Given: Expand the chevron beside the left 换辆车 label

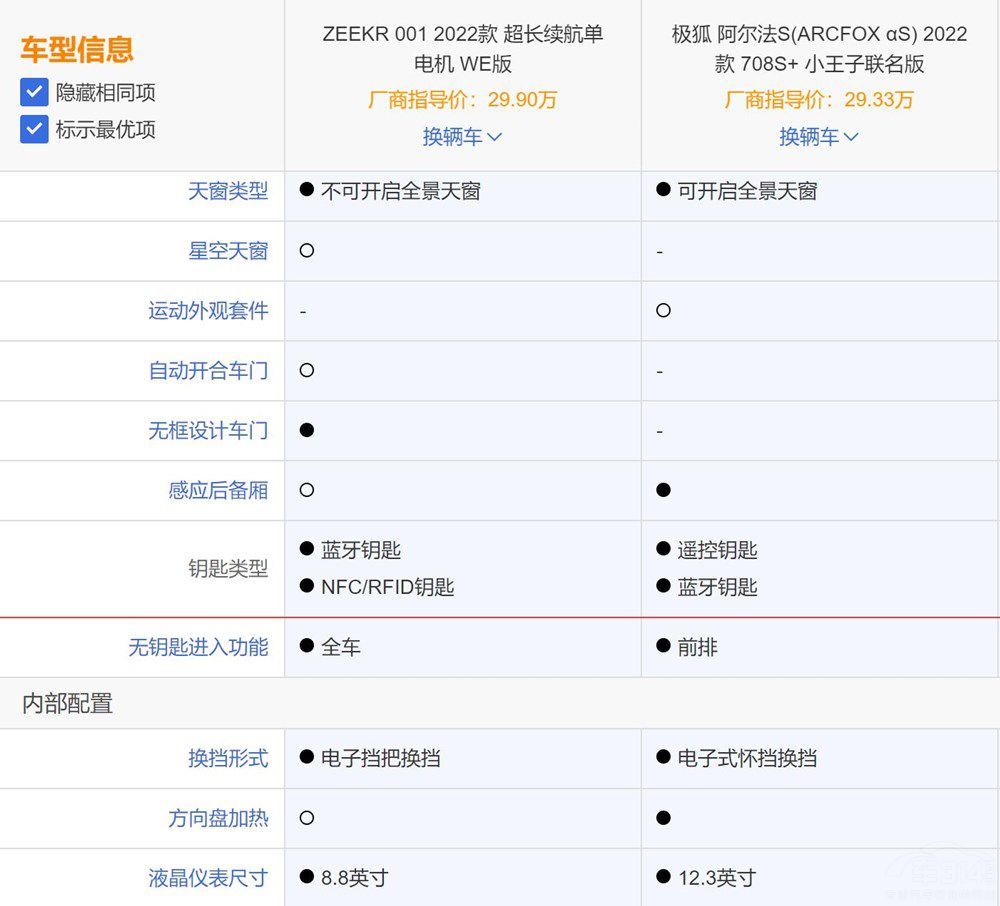Looking at the screenshot, I should pos(492,137).
